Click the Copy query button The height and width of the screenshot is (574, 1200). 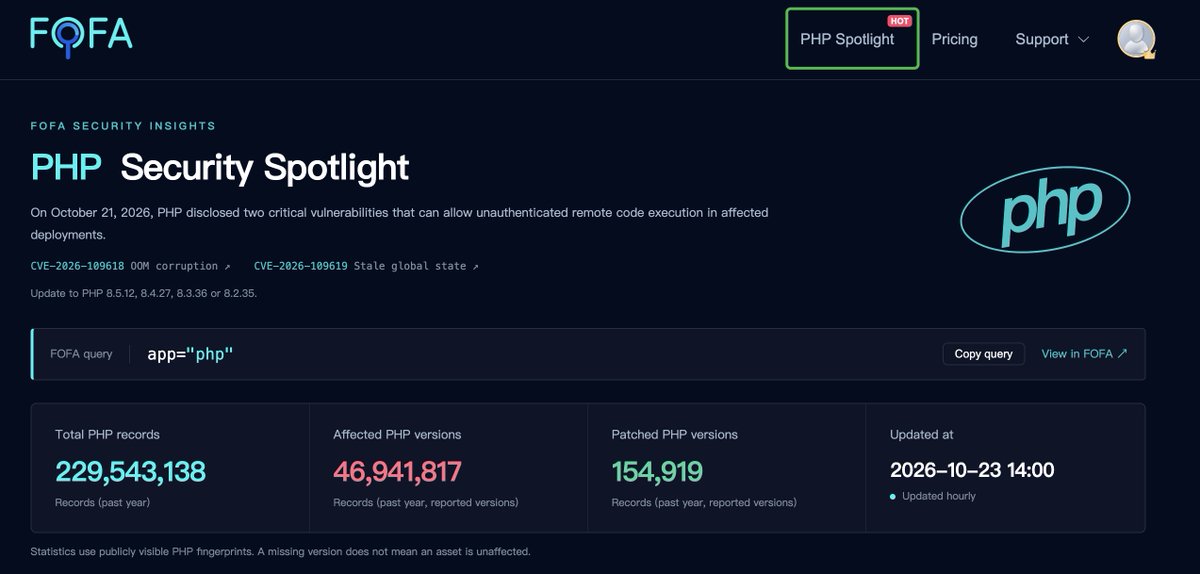pos(983,353)
